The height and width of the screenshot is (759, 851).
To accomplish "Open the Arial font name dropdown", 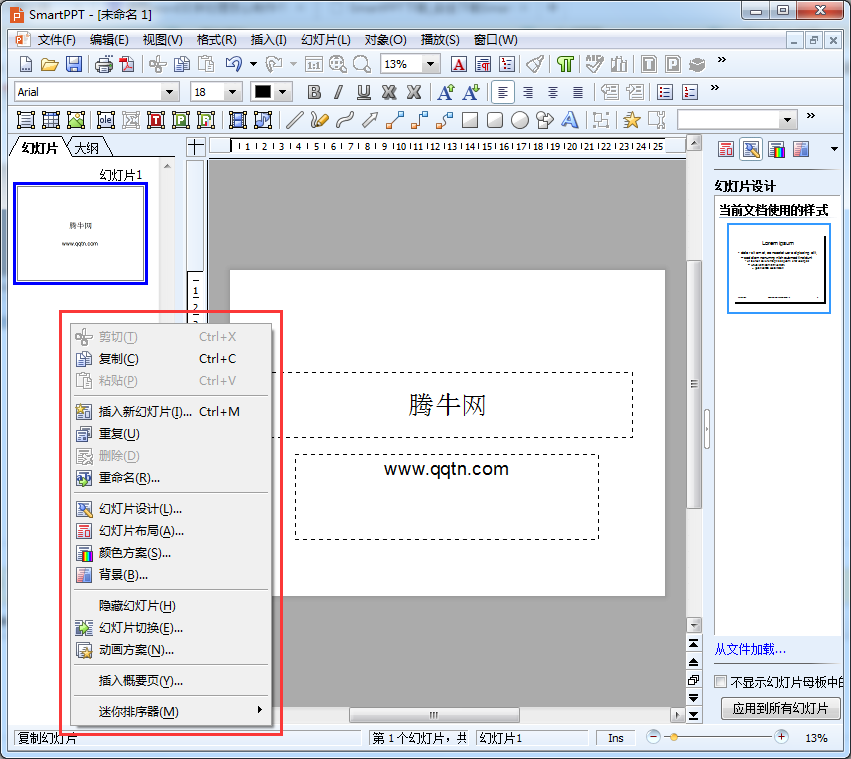I will 169,92.
